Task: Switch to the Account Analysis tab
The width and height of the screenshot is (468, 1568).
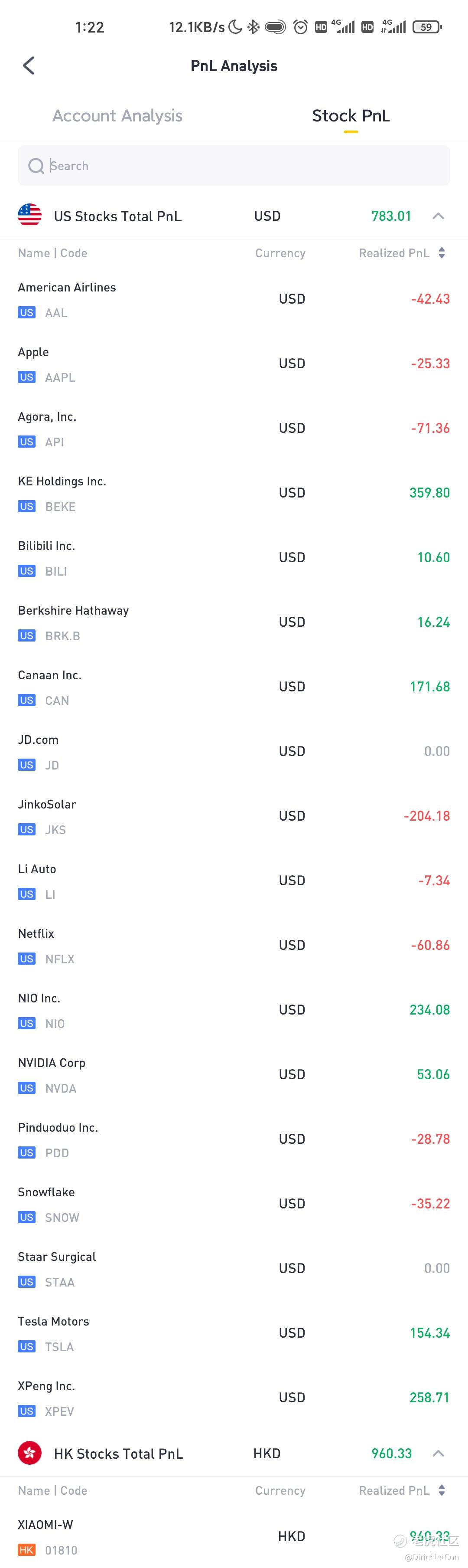Action: click(x=117, y=116)
